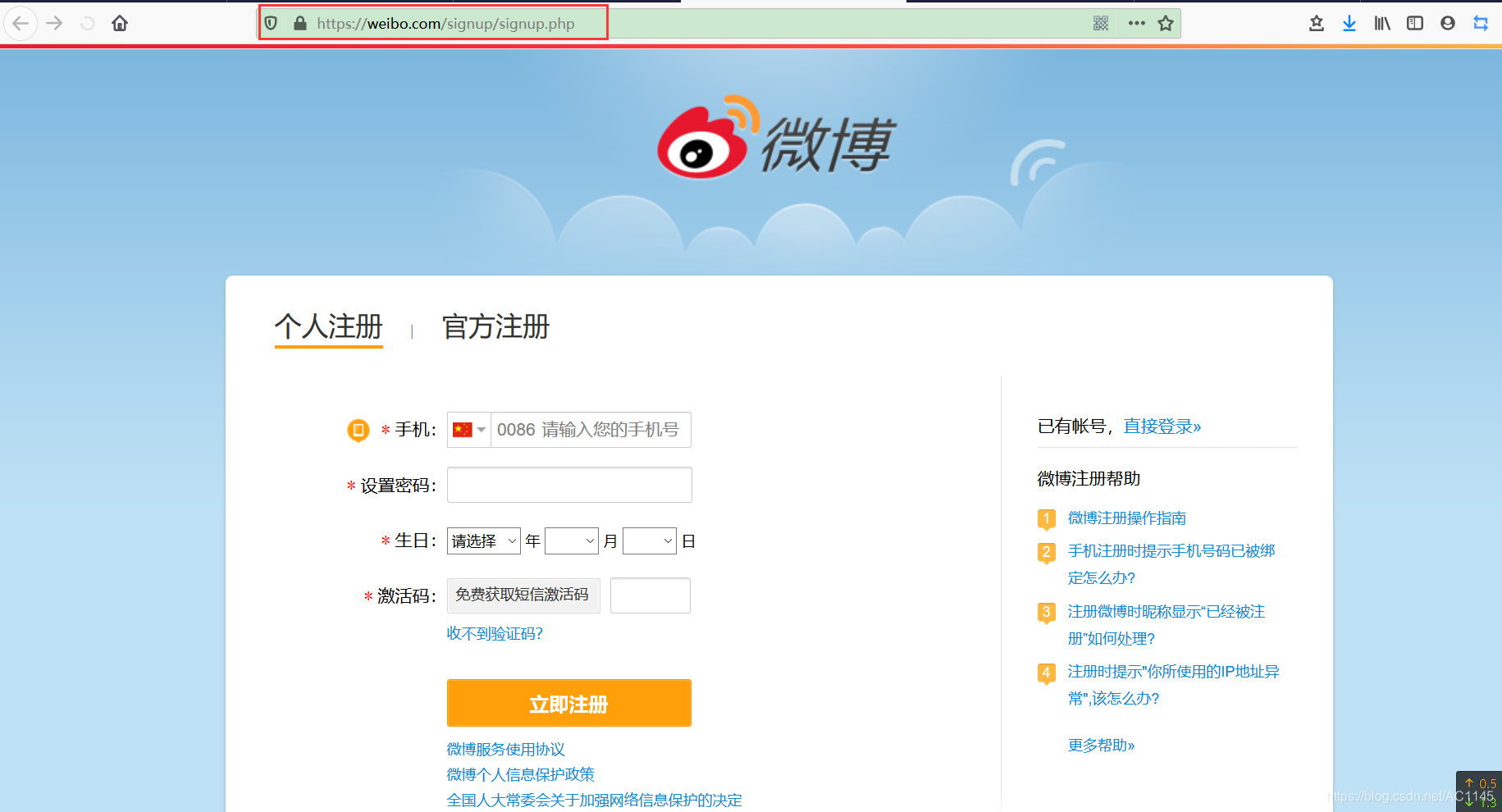This screenshot has width=1502, height=812.
Task: Click the Weibo logo
Action: [x=776, y=138]
